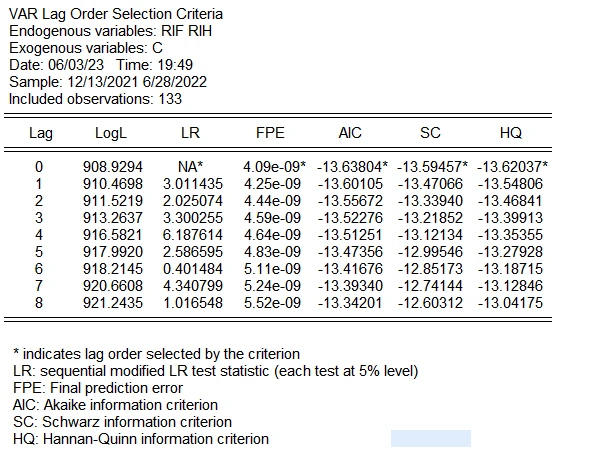Click LogL value 921.2435 at lag 8

pyautogui.click(x=113, y=301)
